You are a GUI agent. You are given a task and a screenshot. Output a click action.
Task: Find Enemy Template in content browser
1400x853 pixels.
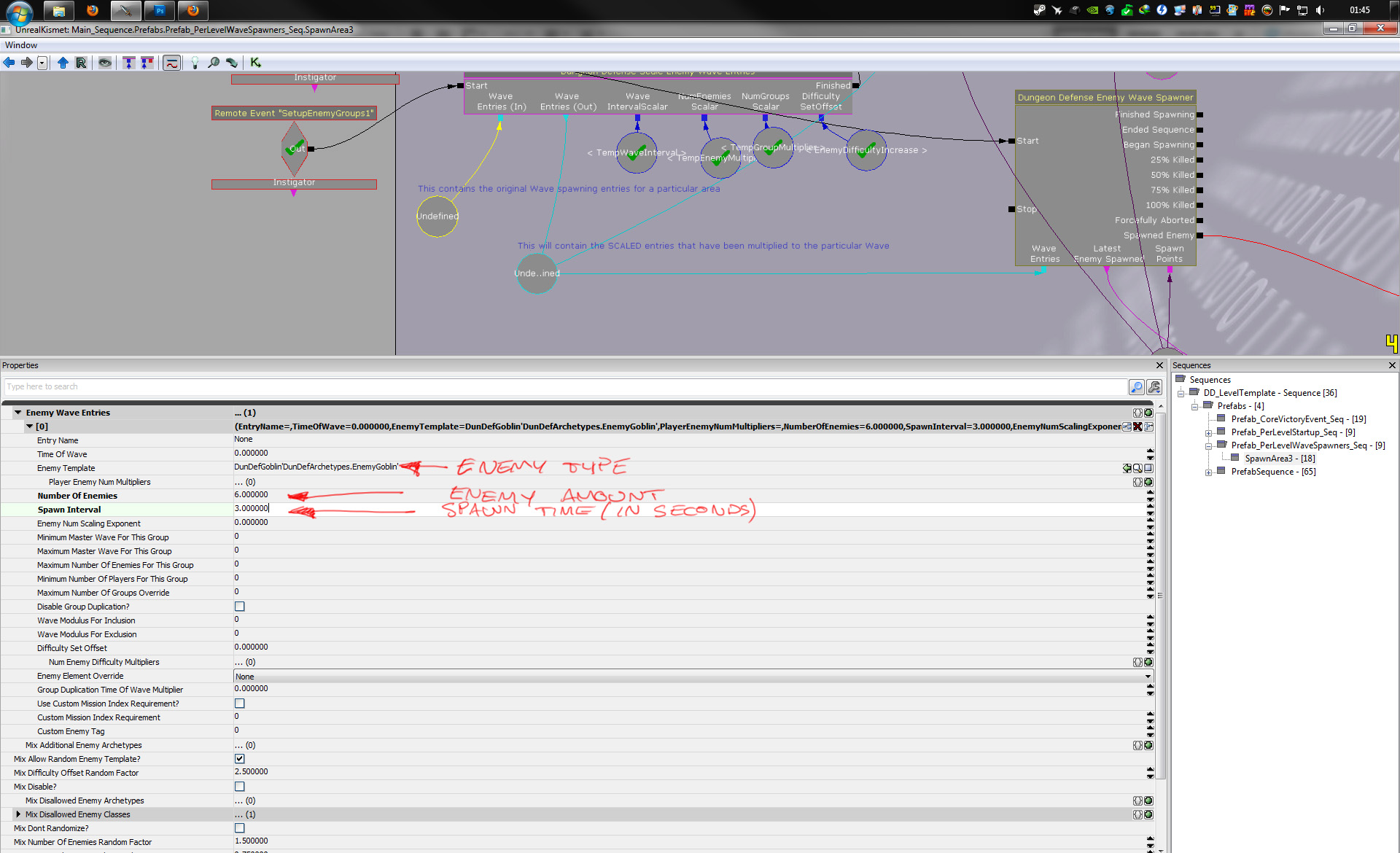1137,468
